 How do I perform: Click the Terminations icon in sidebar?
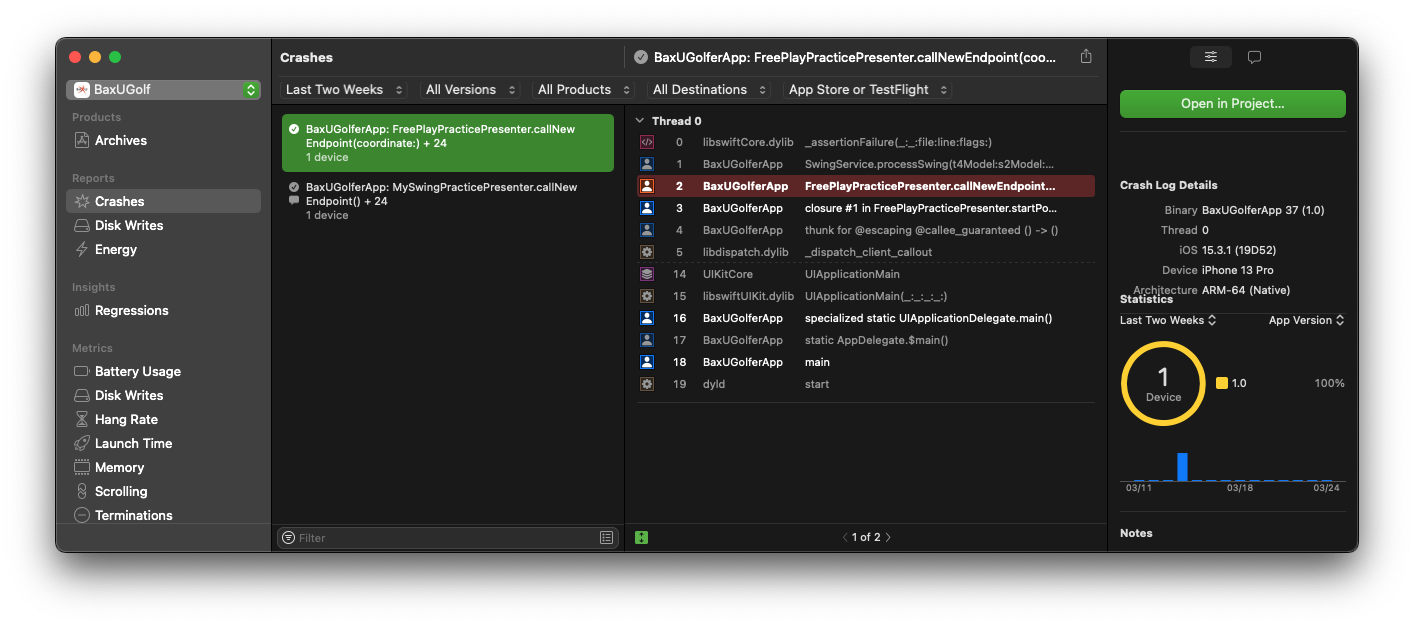point(82,515)
